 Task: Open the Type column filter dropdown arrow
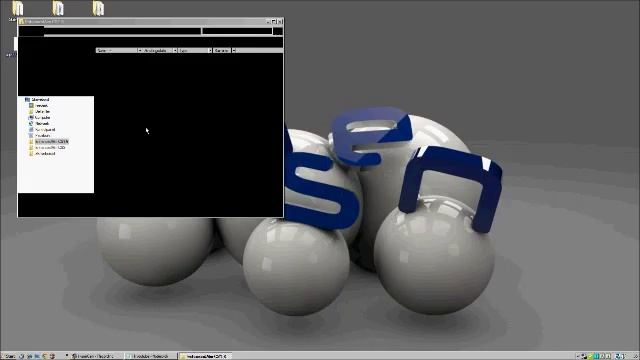click(210, 50)
